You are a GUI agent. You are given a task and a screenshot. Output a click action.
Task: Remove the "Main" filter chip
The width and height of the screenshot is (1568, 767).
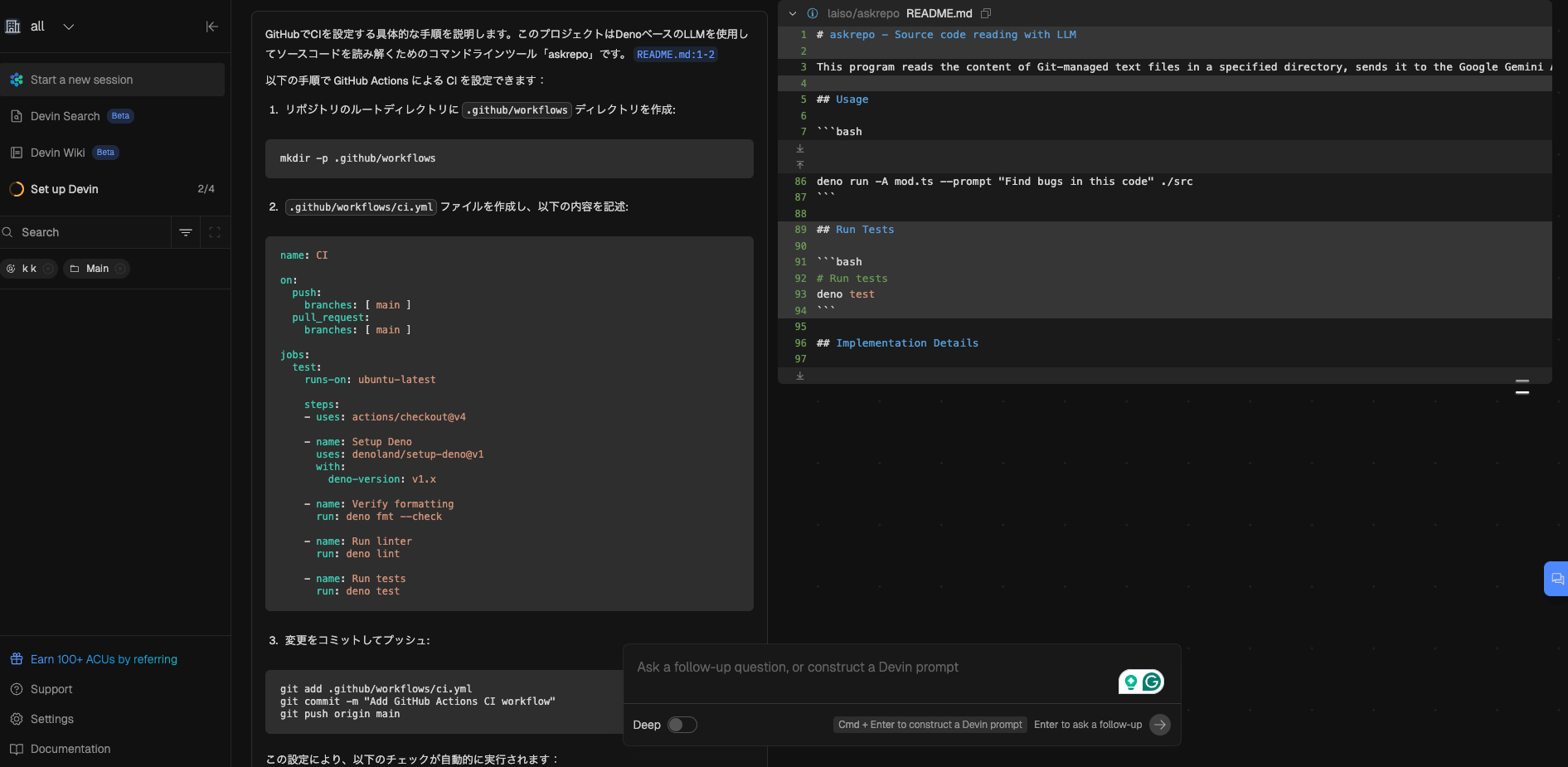[120, 269]
